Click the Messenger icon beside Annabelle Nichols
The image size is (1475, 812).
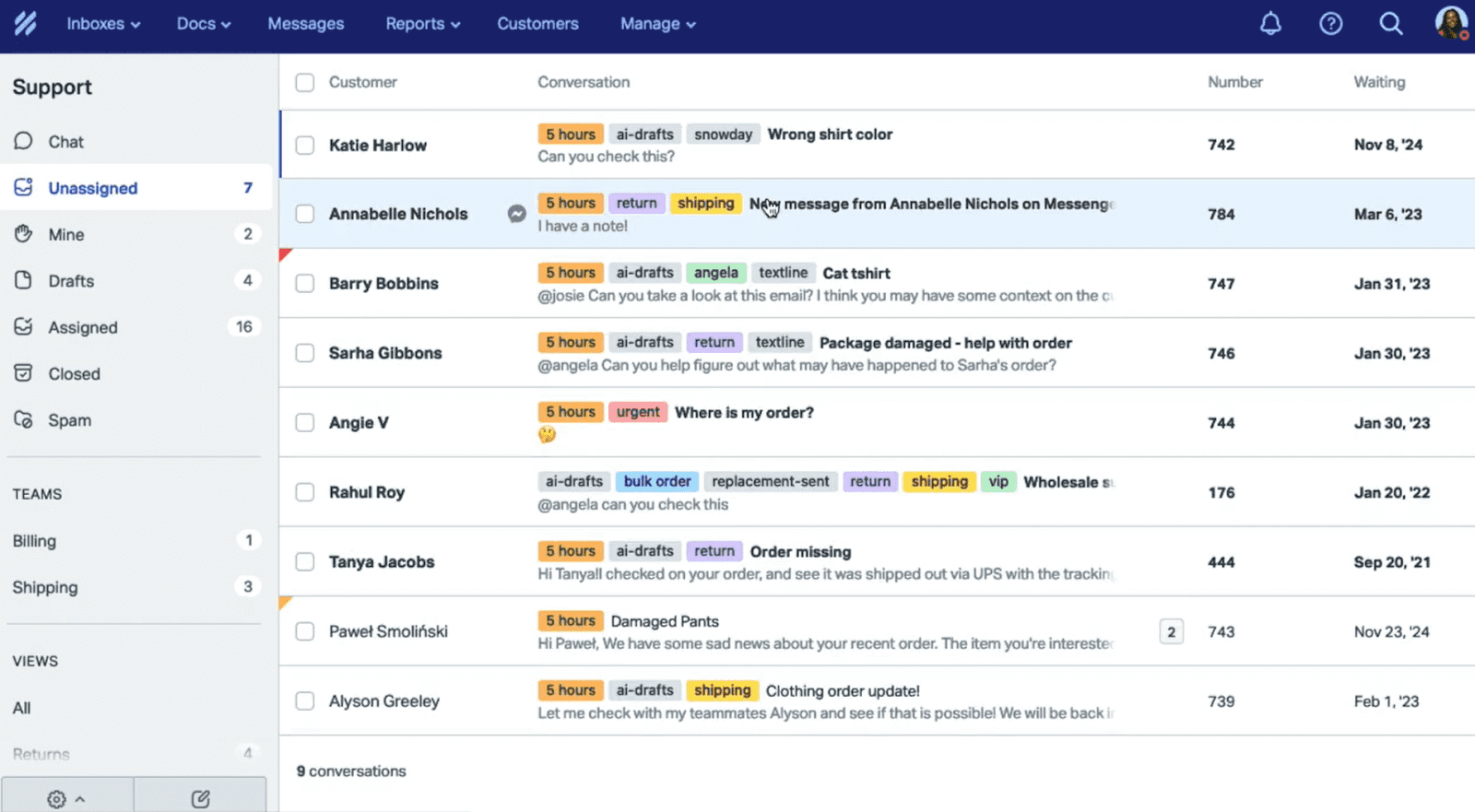(517, 214)
